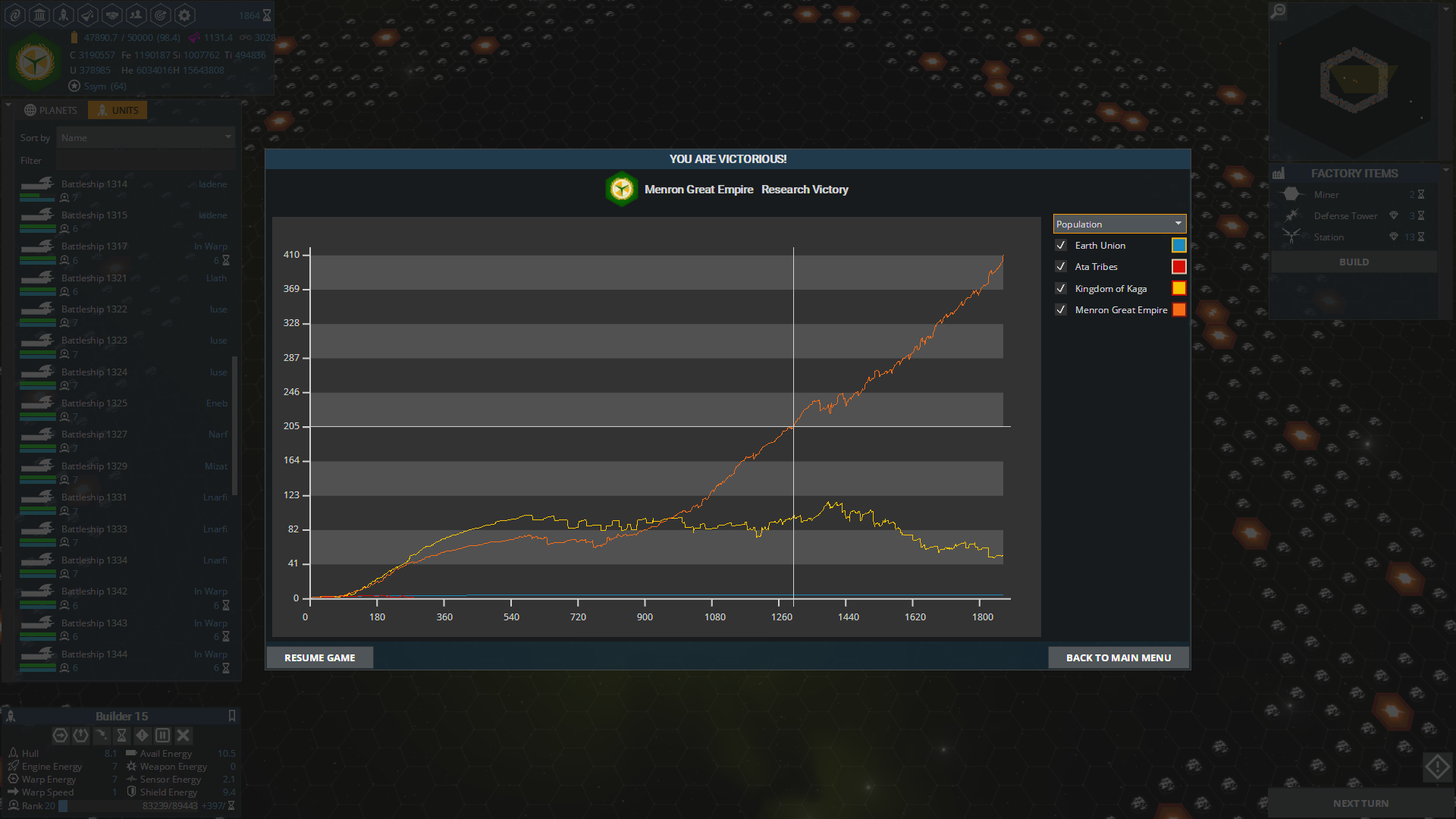Click the Menron Great Empire orange swatch
1456x819 pixels.
tap(1179, 309)
